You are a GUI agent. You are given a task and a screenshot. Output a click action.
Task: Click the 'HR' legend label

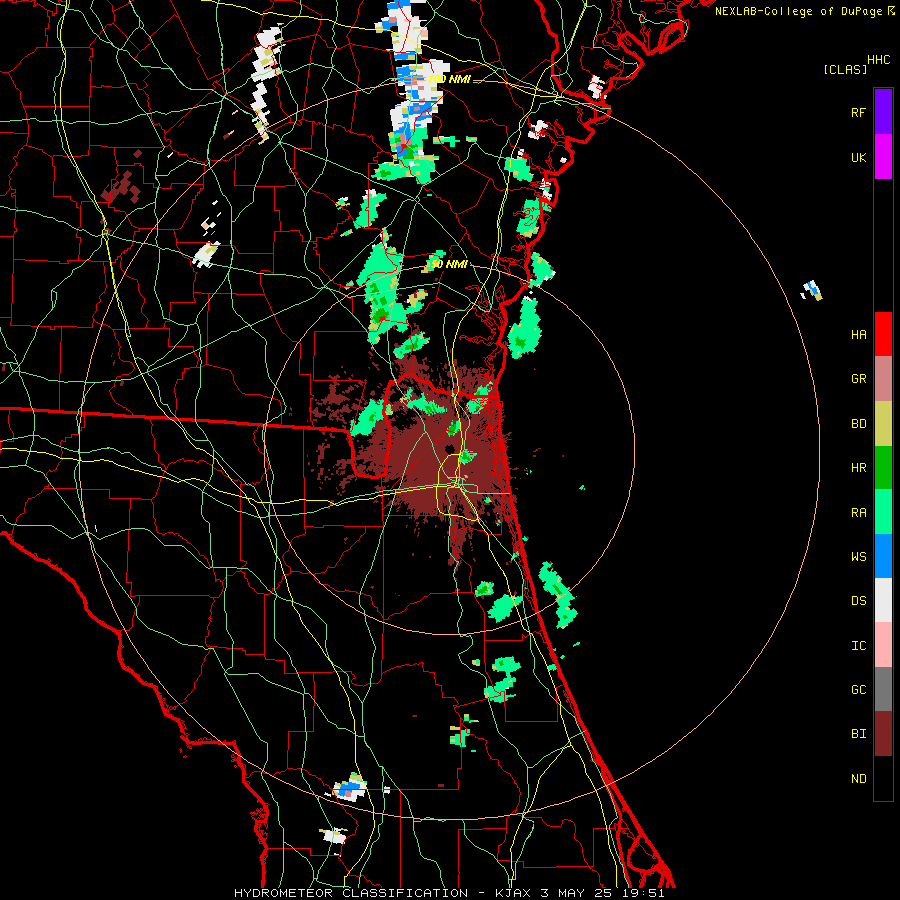tap(858, 468)
